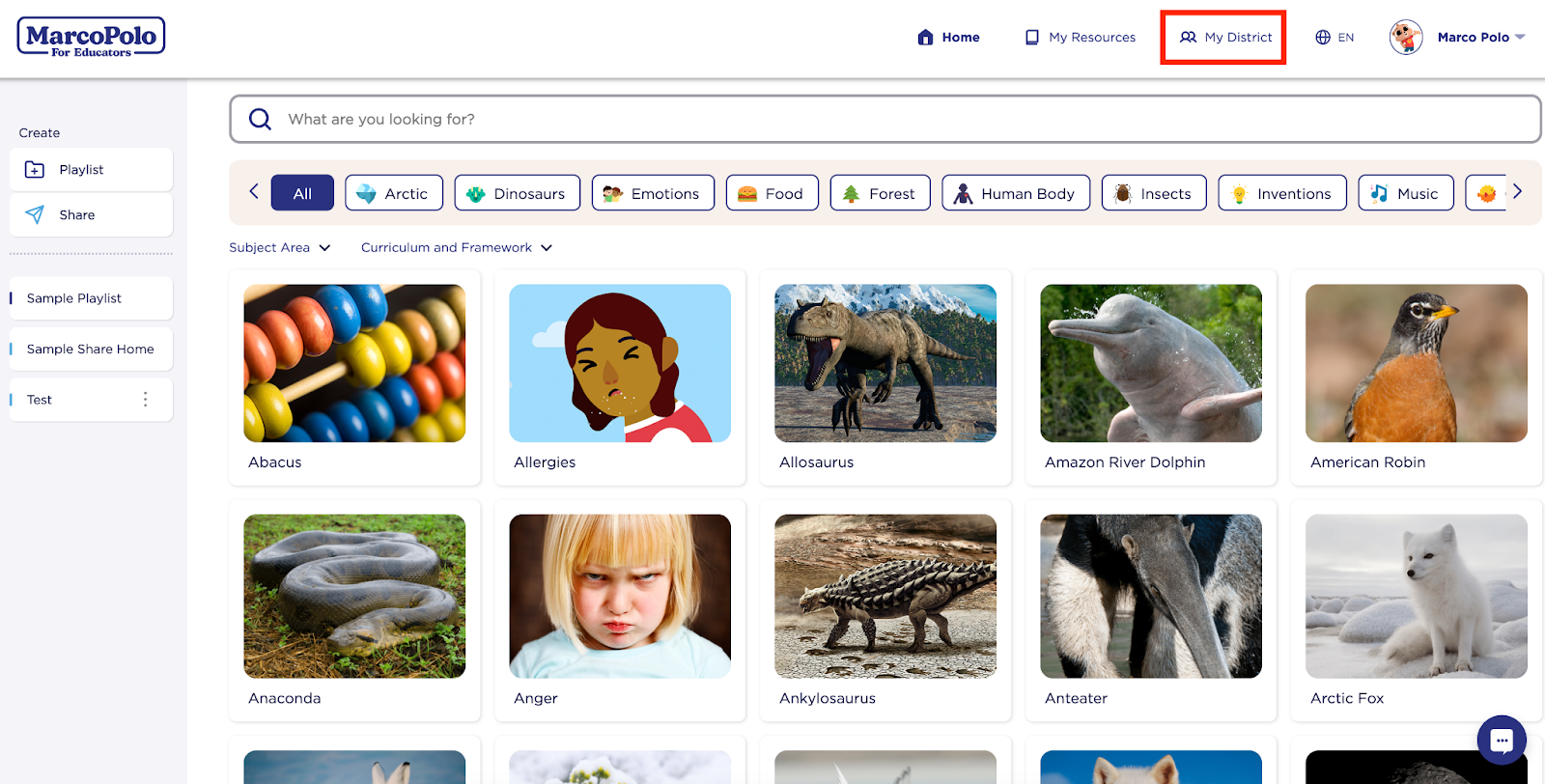The width and height of the screenshot is (1545, 784).
Task: Click the Arctic category icon
Action: [366, 193]
